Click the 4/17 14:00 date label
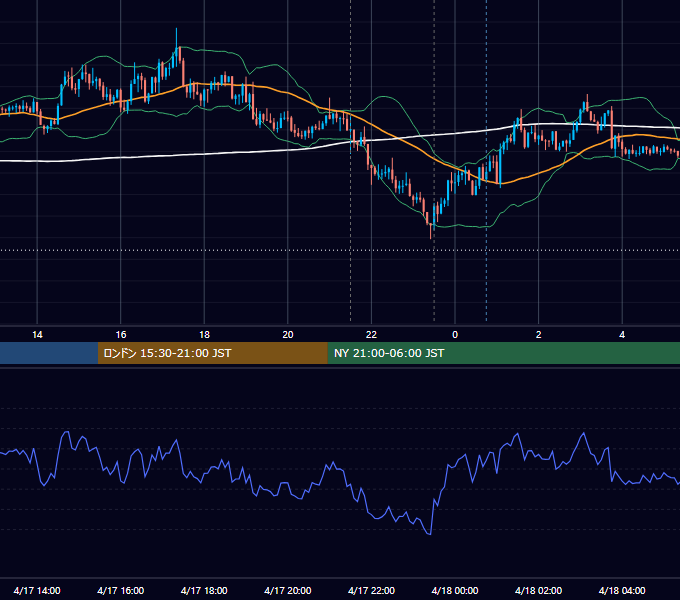The image size is (680, 600). pyautogui.click(x=37, y=590)
